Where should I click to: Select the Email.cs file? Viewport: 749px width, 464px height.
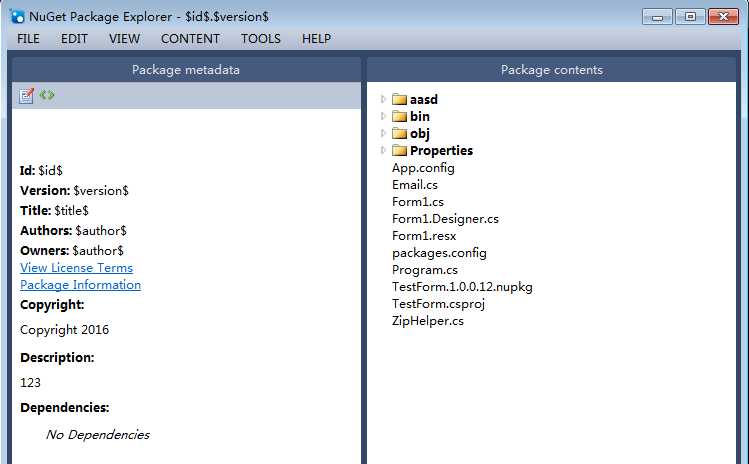pos(415,185)
